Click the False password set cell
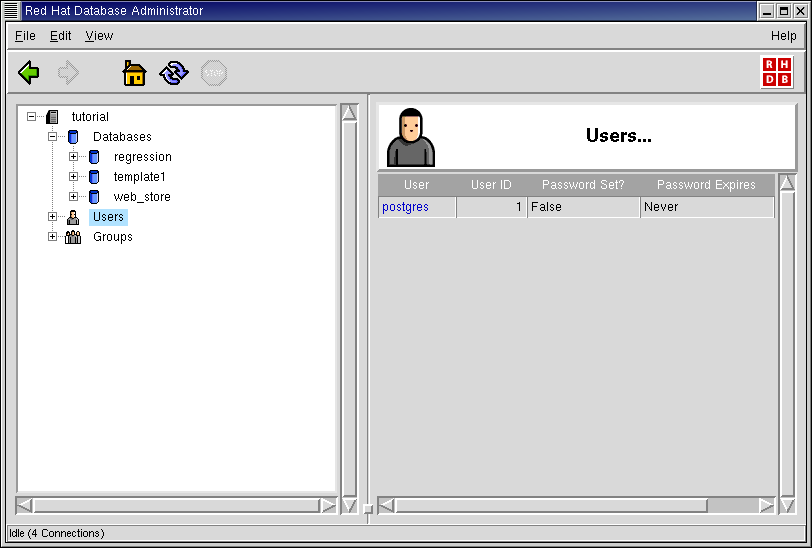 click(584, 207)
